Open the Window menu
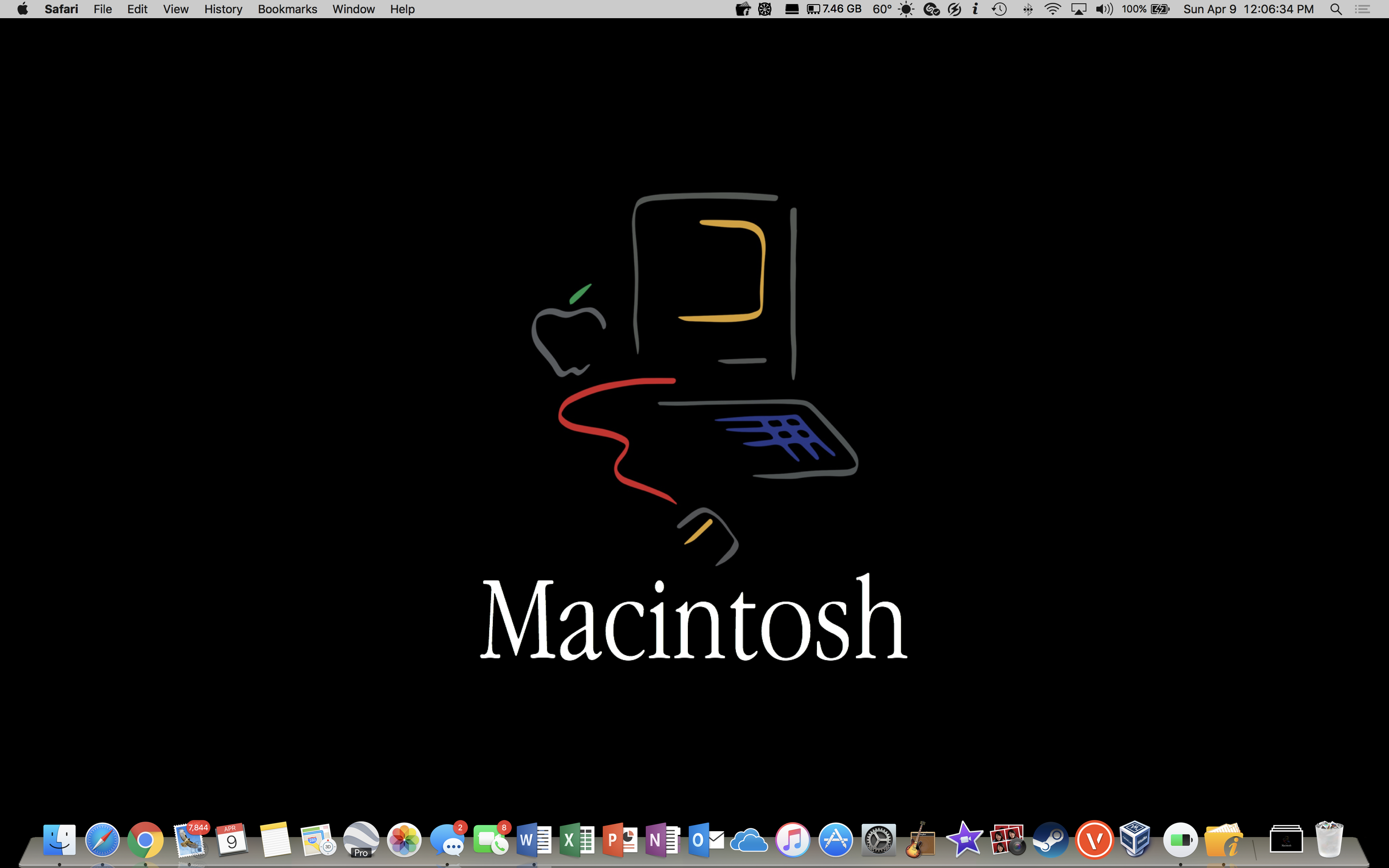 (x=353, y=9)
